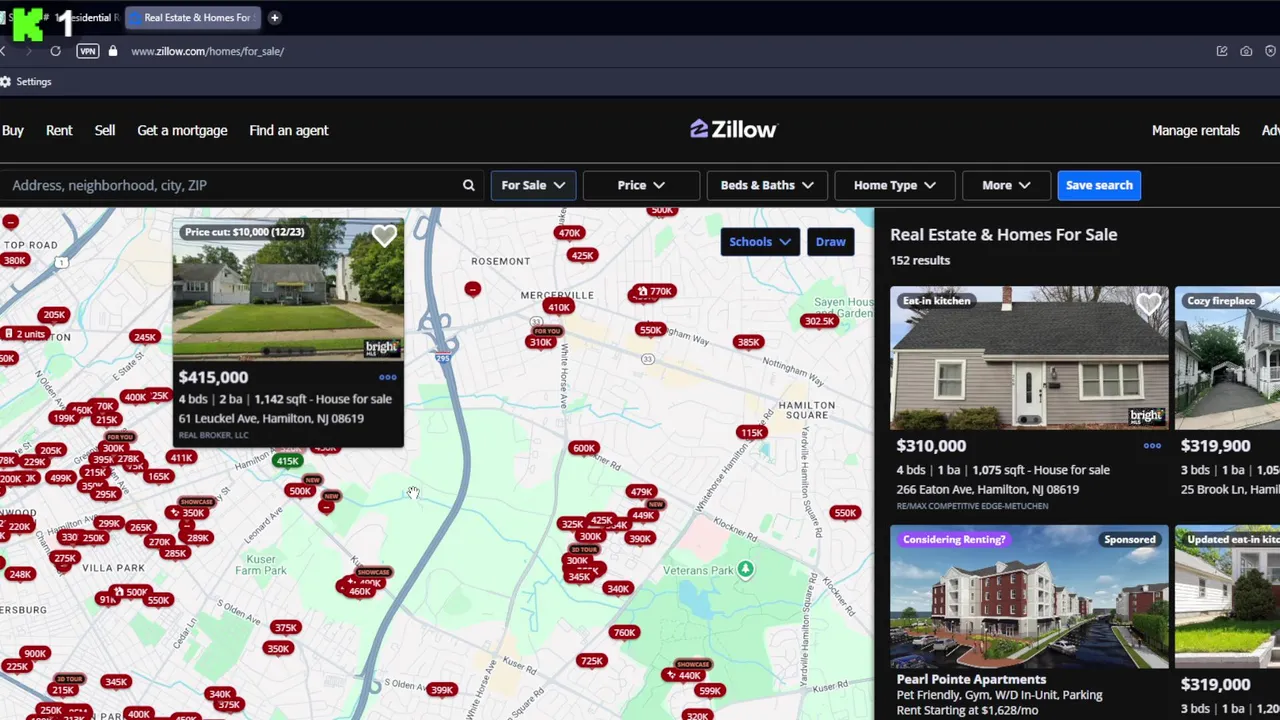Open a new browser tab with plus
This screenshot has height=720, width=1280.
pos(274,17)
